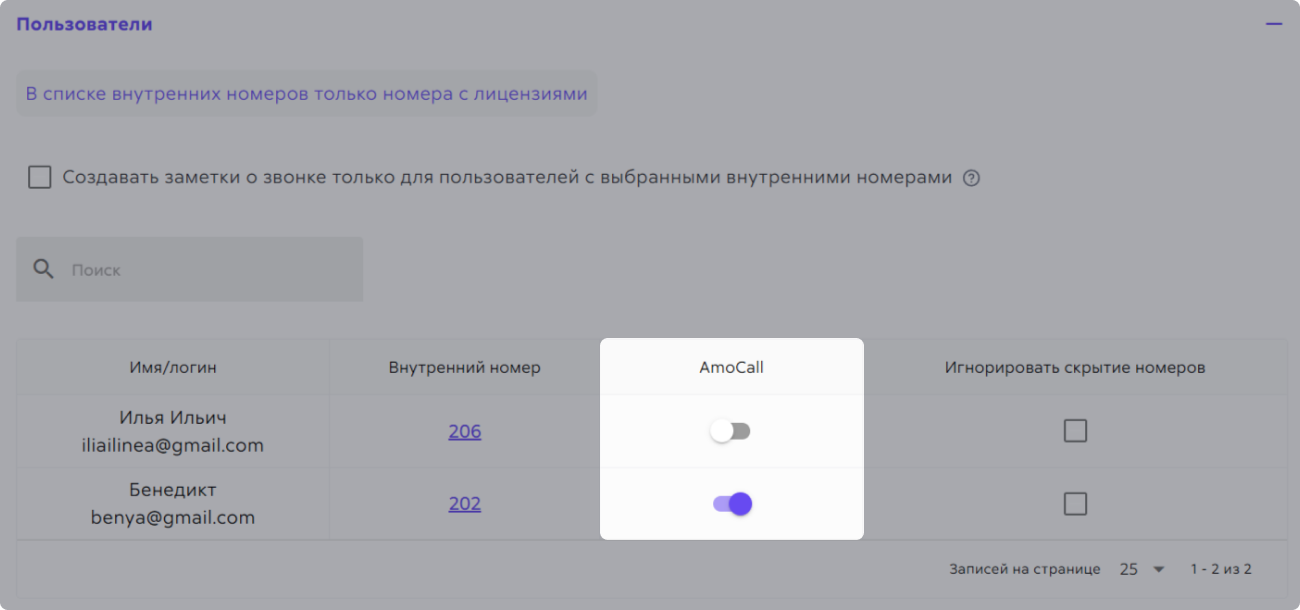Focus the Поиск search field
This screenshot has width=1300, height=610.
(190, 269)
